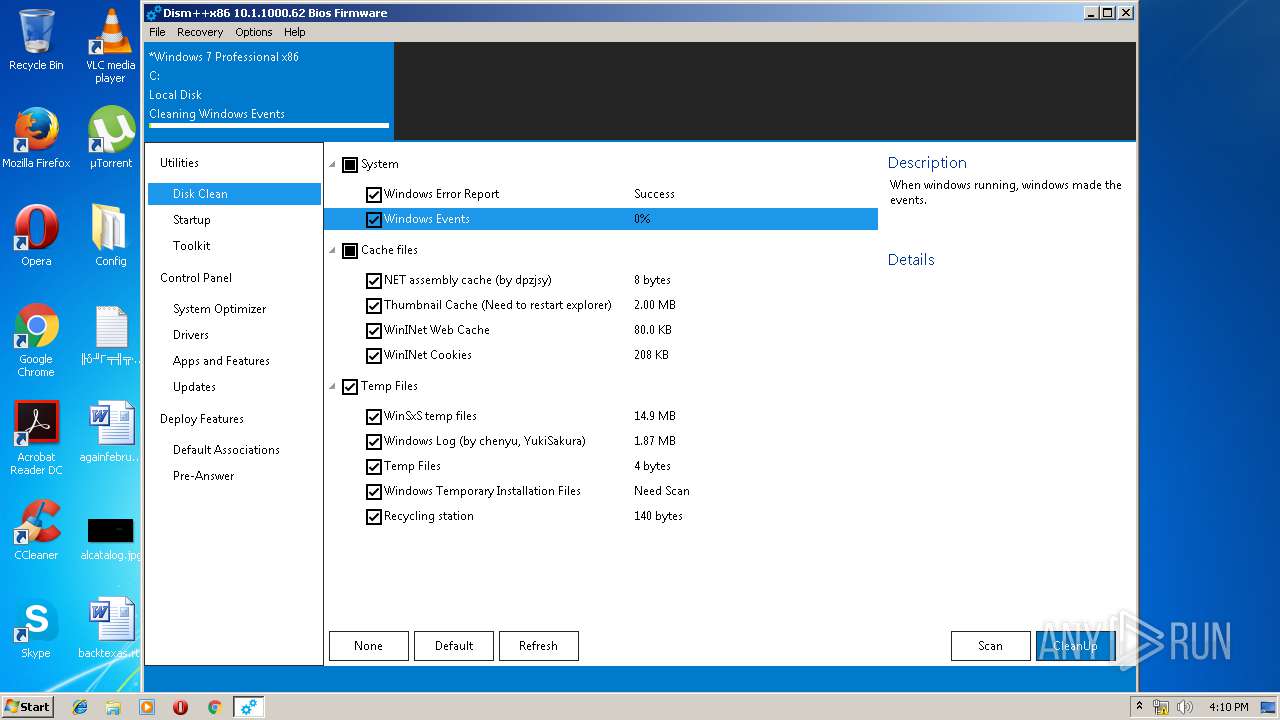The height and width of the screenshot is (720, 1280).
Task: Open Windows Explorer from the taskbar
Action: tap(113, 707)
